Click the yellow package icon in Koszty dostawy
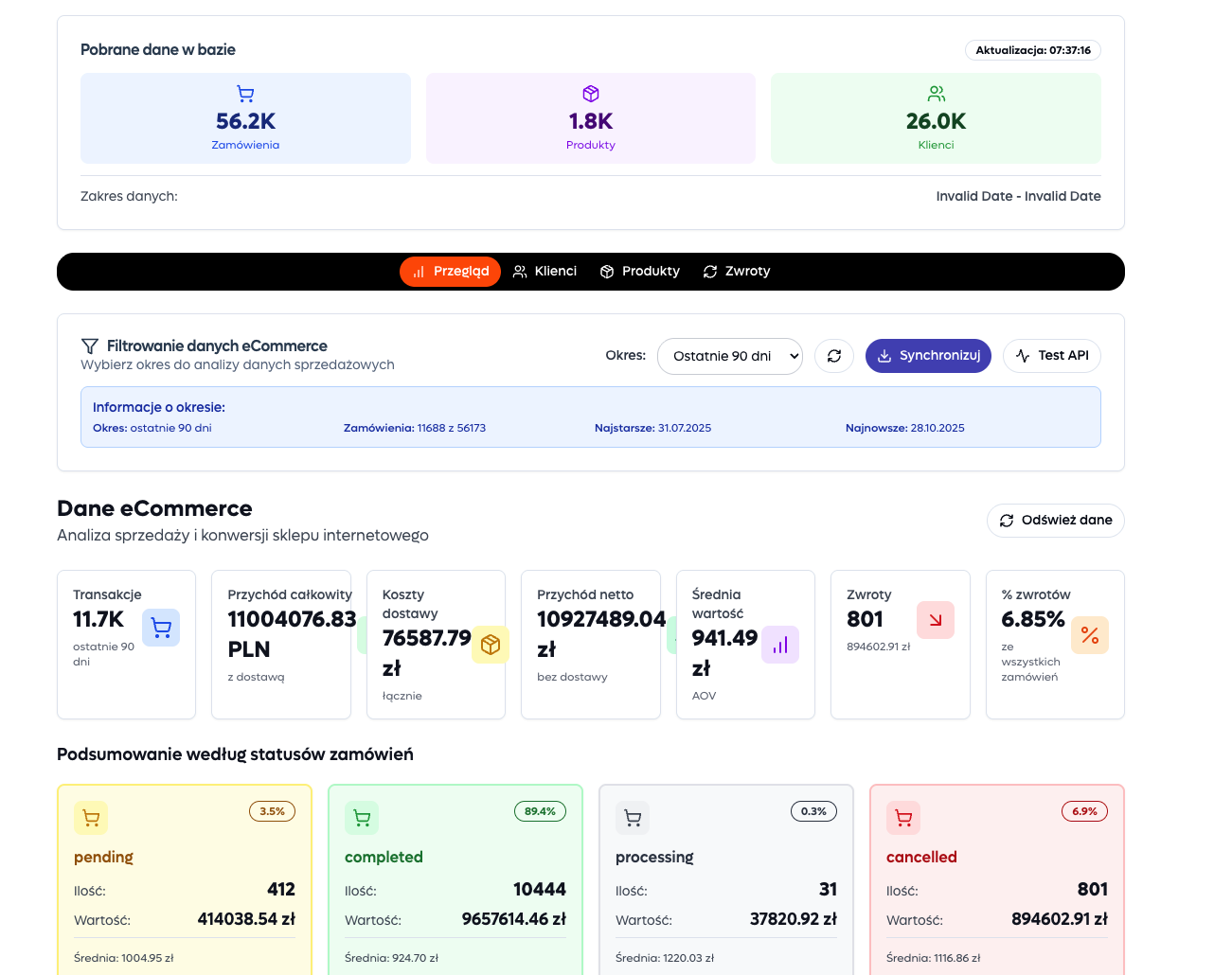Screen dimensions: 1232x975 point(491,645)
